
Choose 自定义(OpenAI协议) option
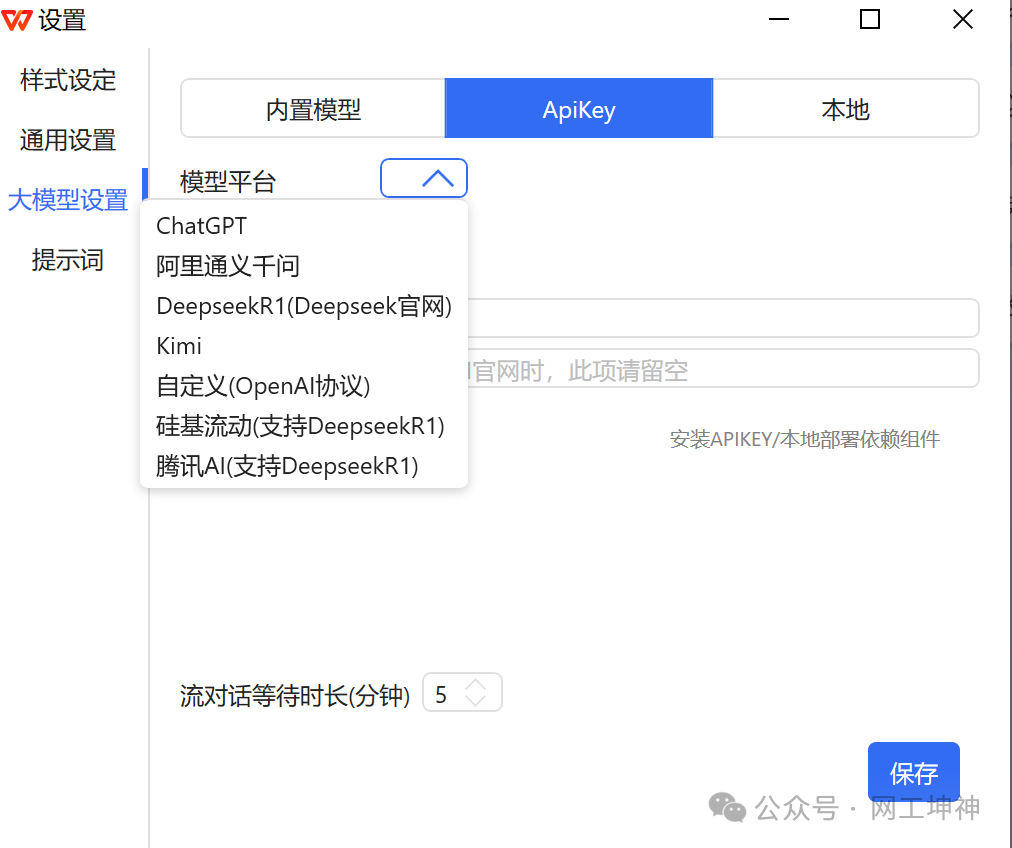(x=303, y=386)
